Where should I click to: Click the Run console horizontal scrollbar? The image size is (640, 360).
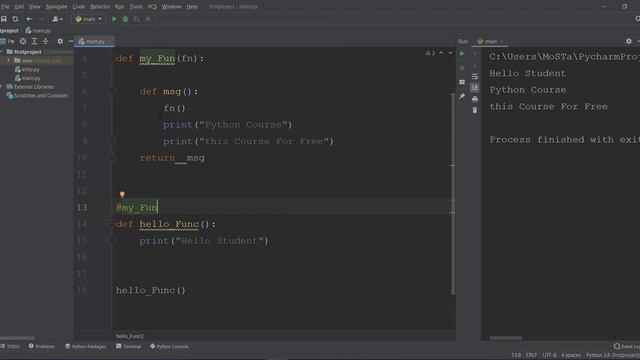[x=506, y=338]
